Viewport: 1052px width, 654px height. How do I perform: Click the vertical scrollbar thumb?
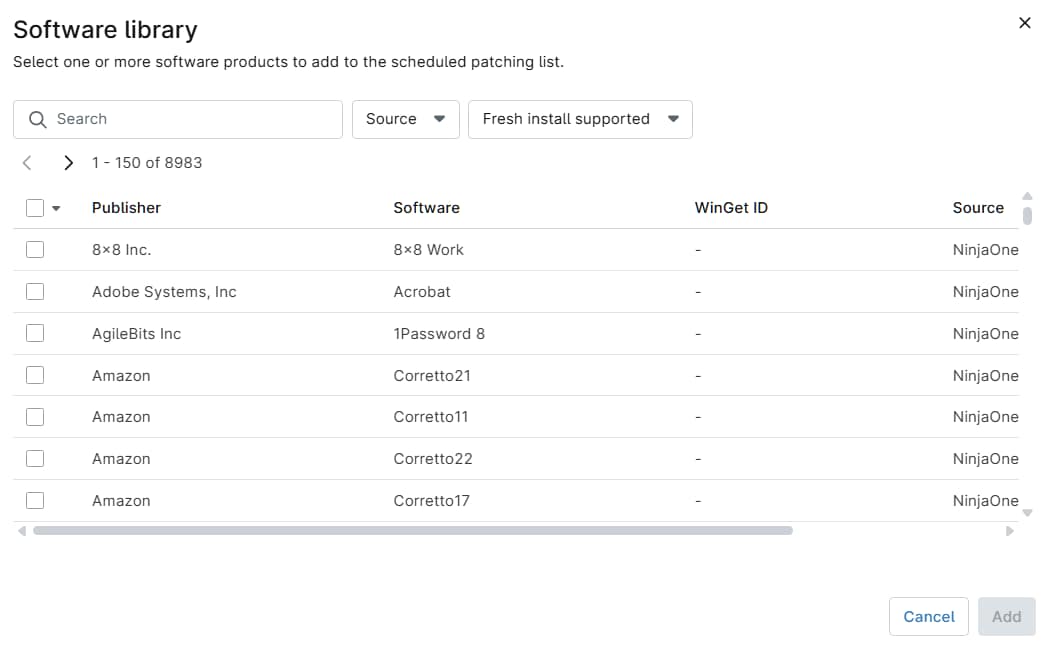[x=1027, y=216]
